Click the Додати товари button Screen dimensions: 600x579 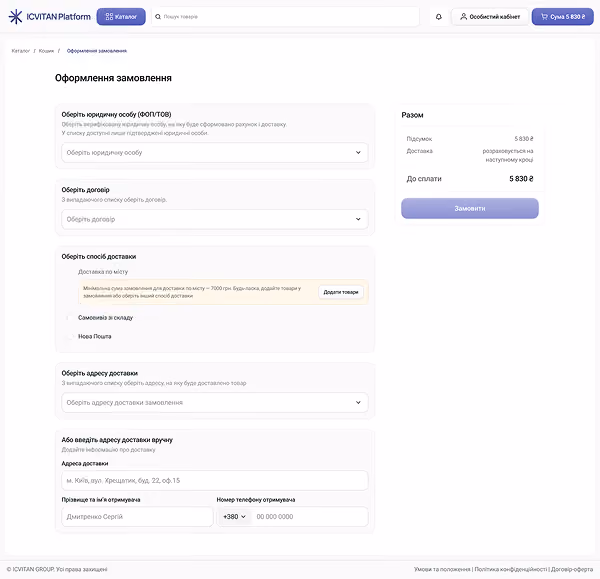(341, 292)
